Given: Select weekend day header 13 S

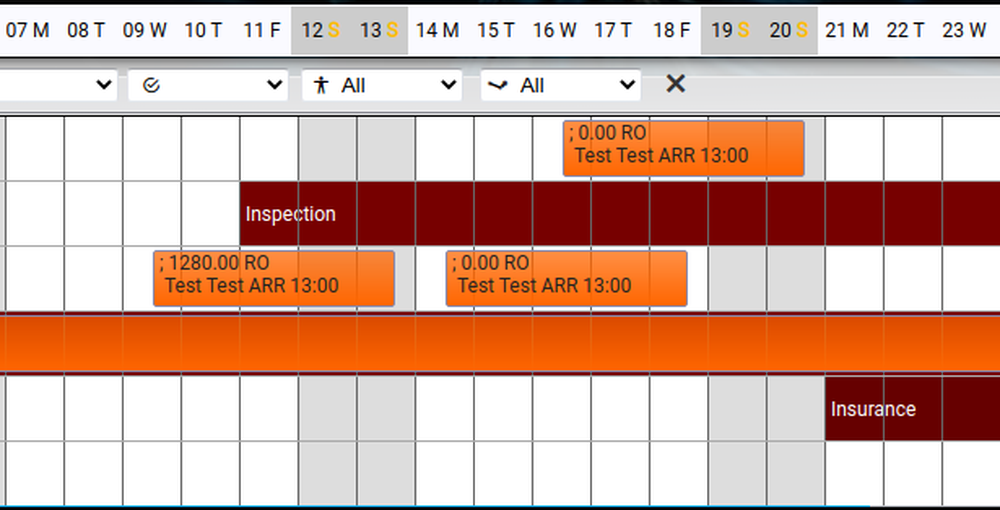Looking at the screenshot, I should (x=379, y=30).
